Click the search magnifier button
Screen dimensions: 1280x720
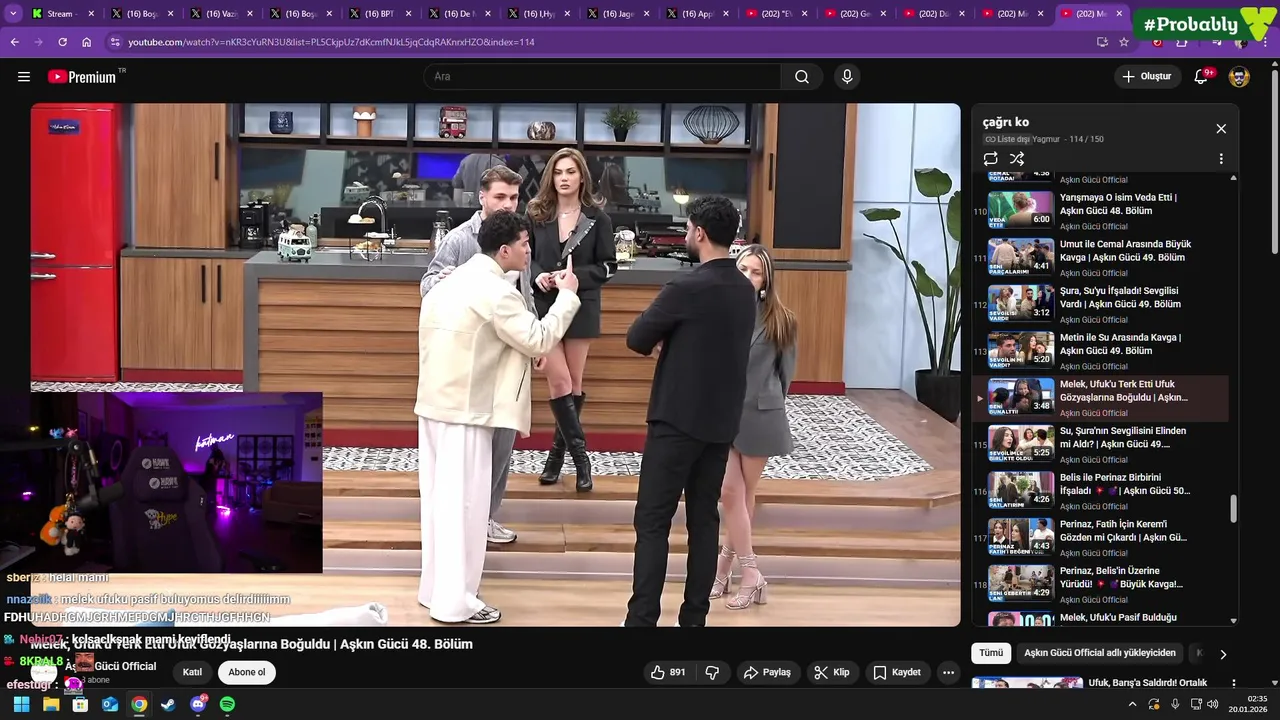(802, 77)
